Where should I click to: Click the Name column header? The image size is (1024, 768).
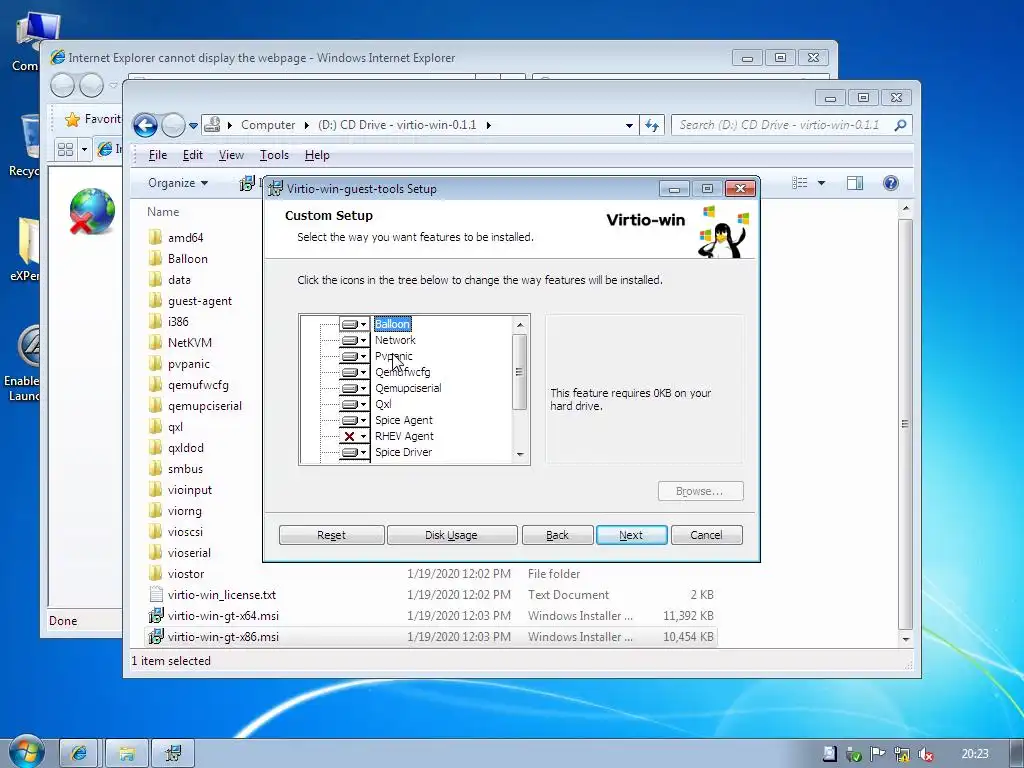coord(163,212)
